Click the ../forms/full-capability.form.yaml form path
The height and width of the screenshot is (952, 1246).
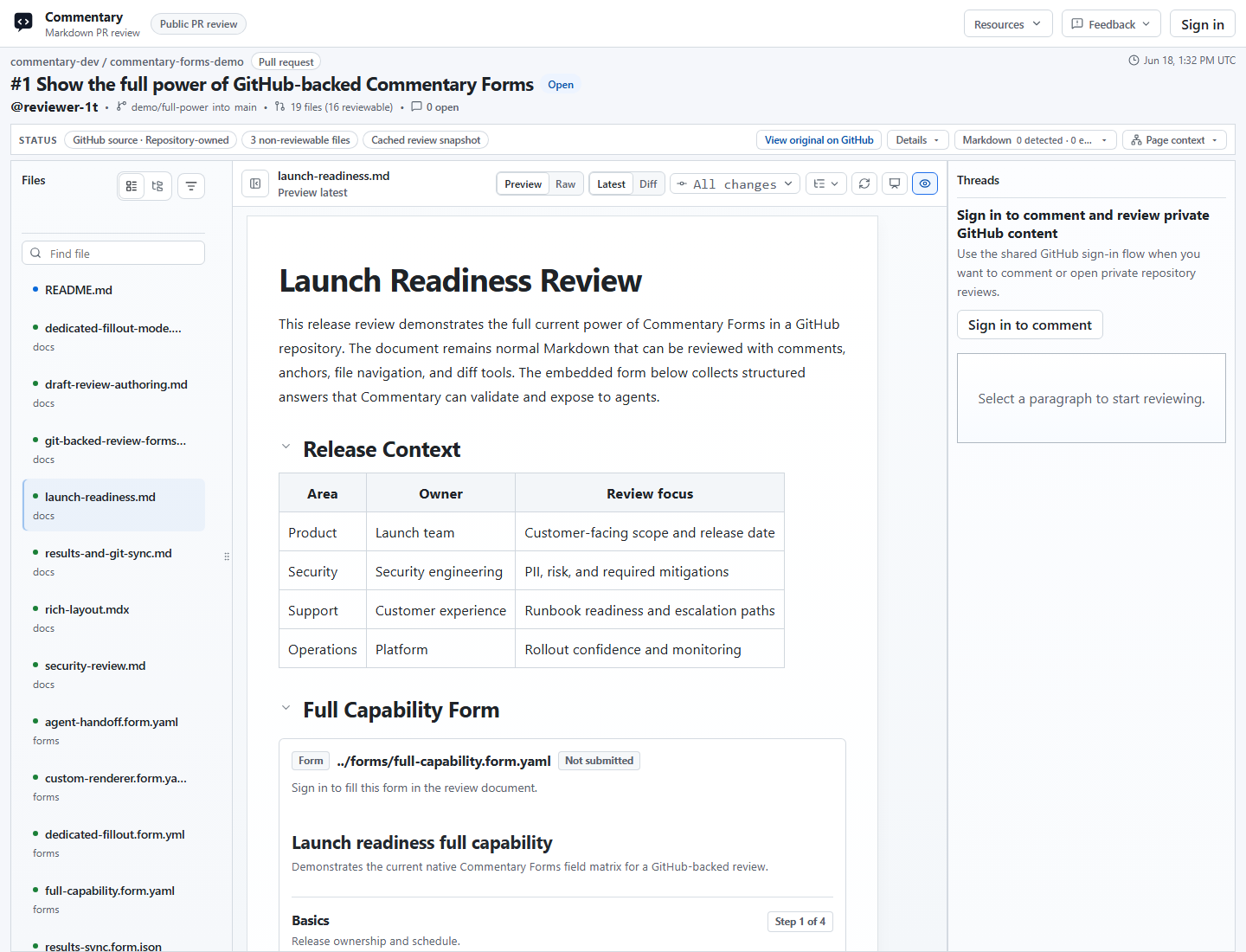click(444, 761)
